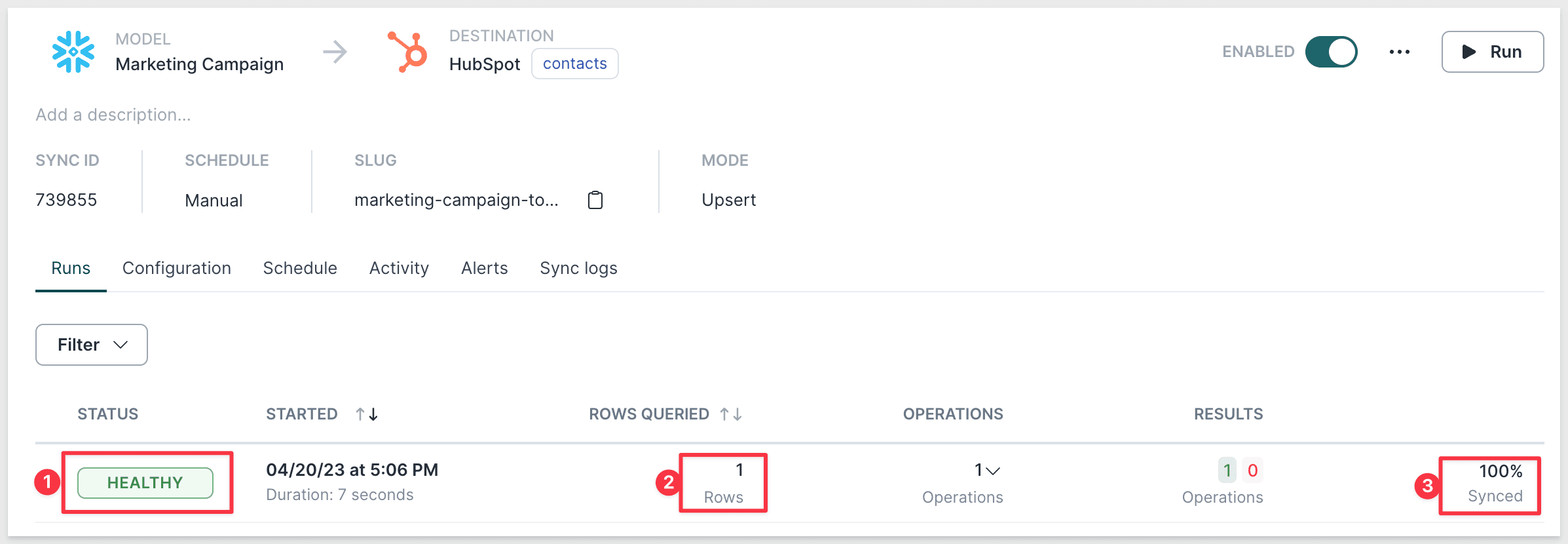Open the three-dot more options menu
Screen dimensions: 1568x544
pyautogui.click(x=1399, y=52)
